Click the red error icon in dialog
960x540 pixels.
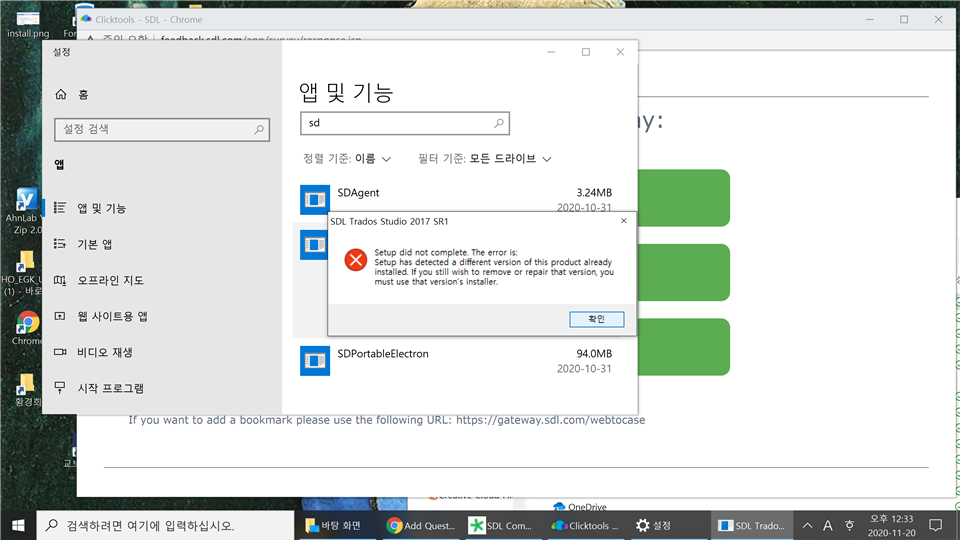[355, 260]
